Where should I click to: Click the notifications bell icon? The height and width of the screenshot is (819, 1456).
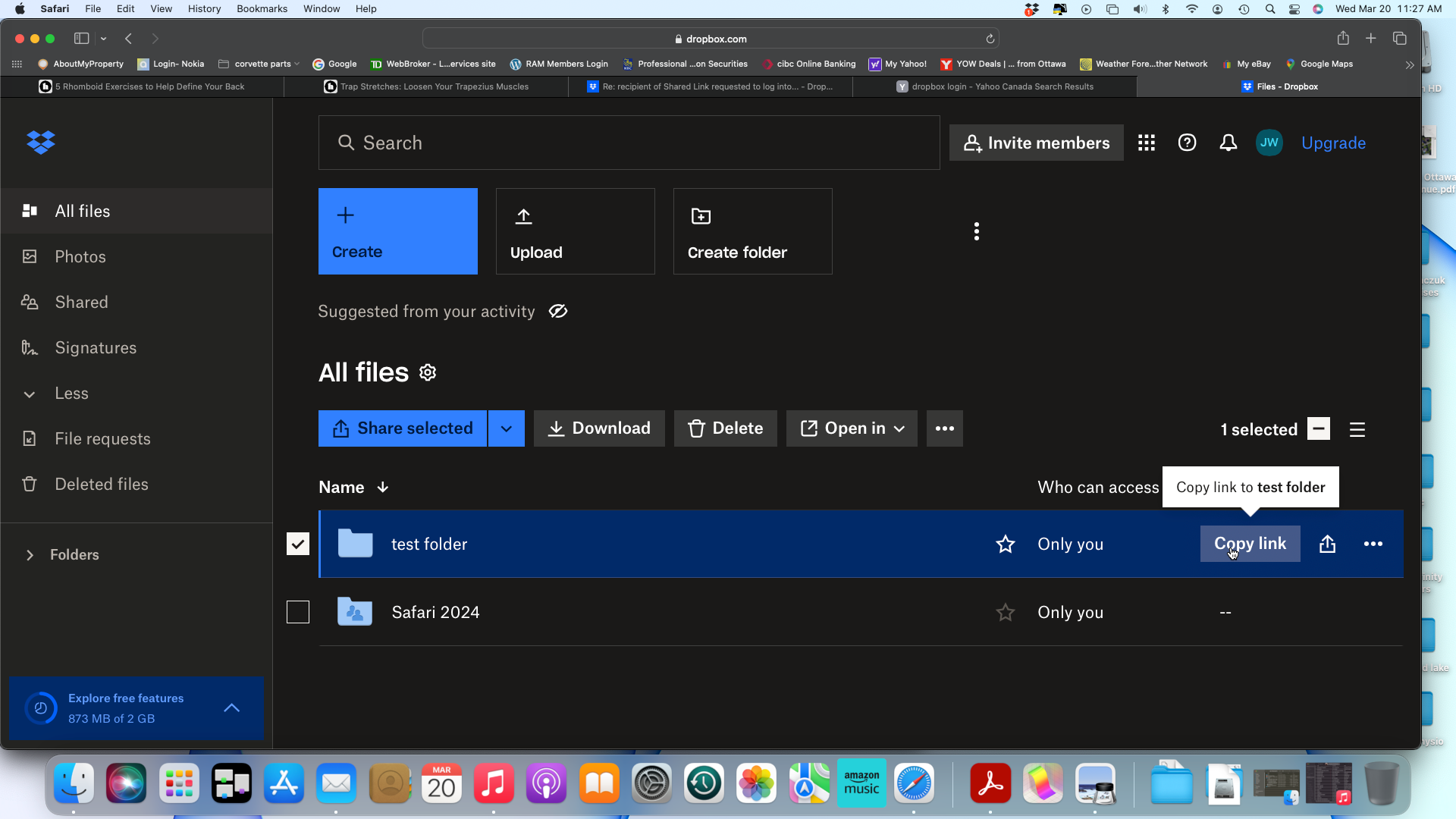1228,143
